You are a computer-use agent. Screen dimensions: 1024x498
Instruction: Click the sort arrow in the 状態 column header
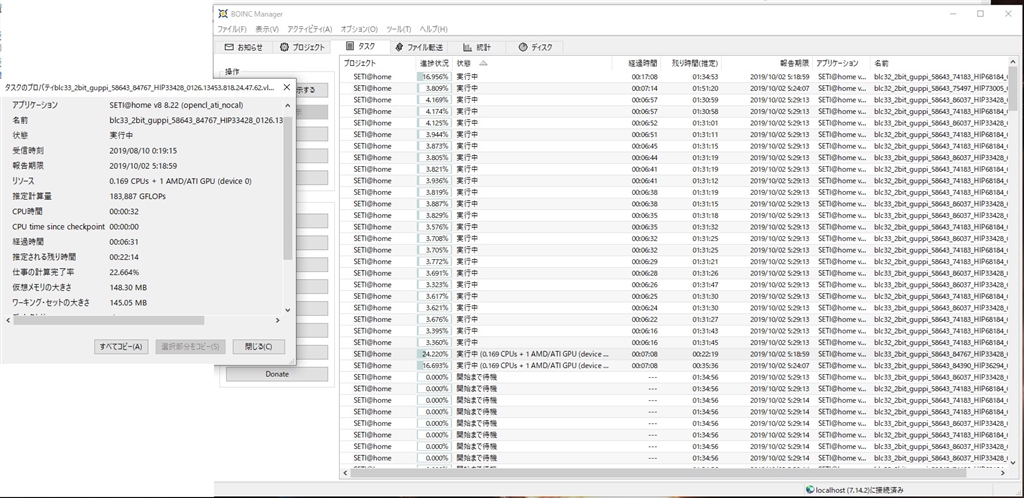click(x=483, y=63)
